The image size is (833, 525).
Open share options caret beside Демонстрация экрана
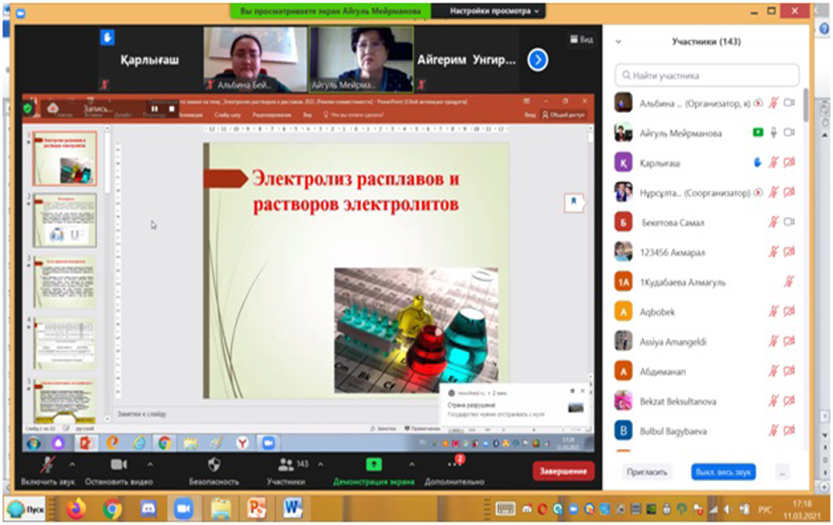[x=412, y=464]
